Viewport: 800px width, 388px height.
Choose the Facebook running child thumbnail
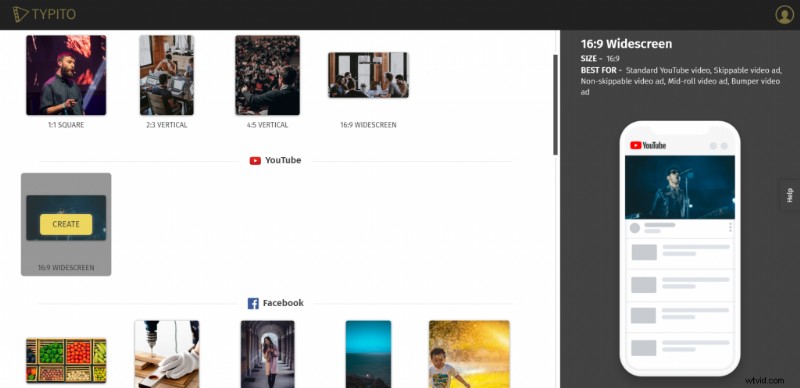click(x=469, y=354)
